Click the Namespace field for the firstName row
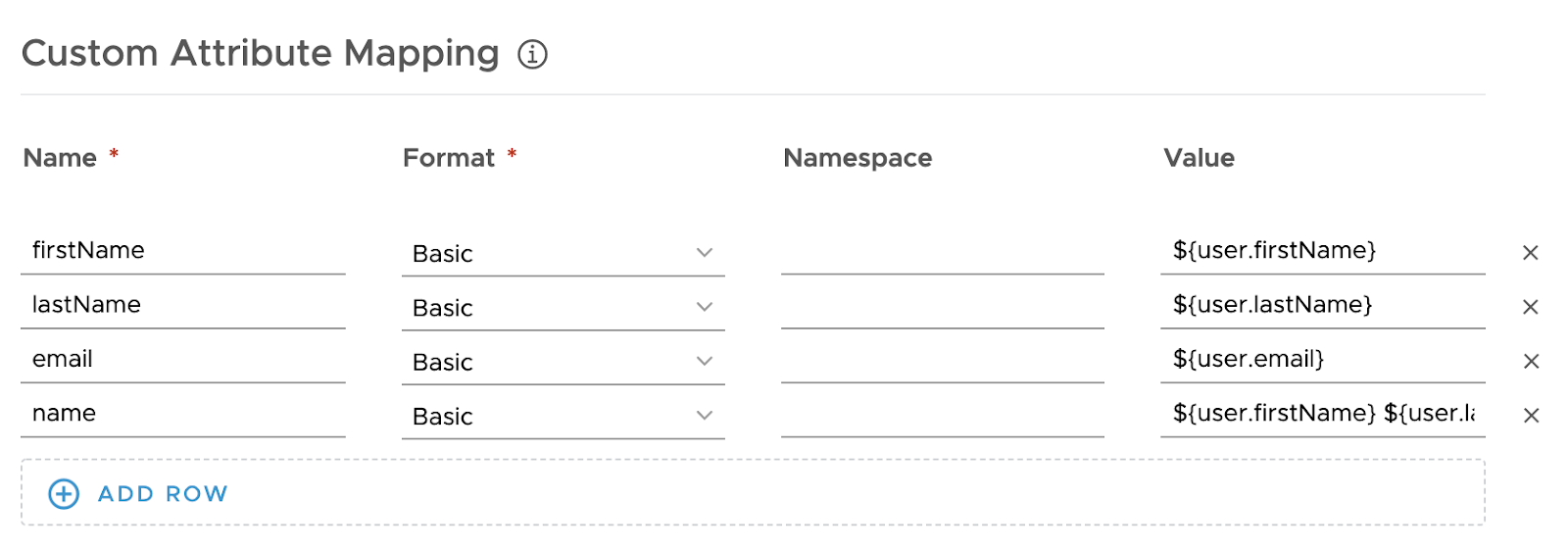 coord(942,253)
